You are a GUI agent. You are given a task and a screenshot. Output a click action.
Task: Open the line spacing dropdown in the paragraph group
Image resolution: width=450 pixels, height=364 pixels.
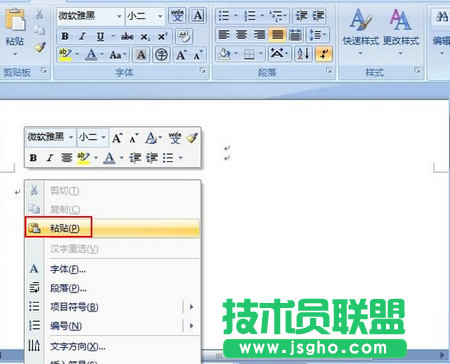coord(317,35)
